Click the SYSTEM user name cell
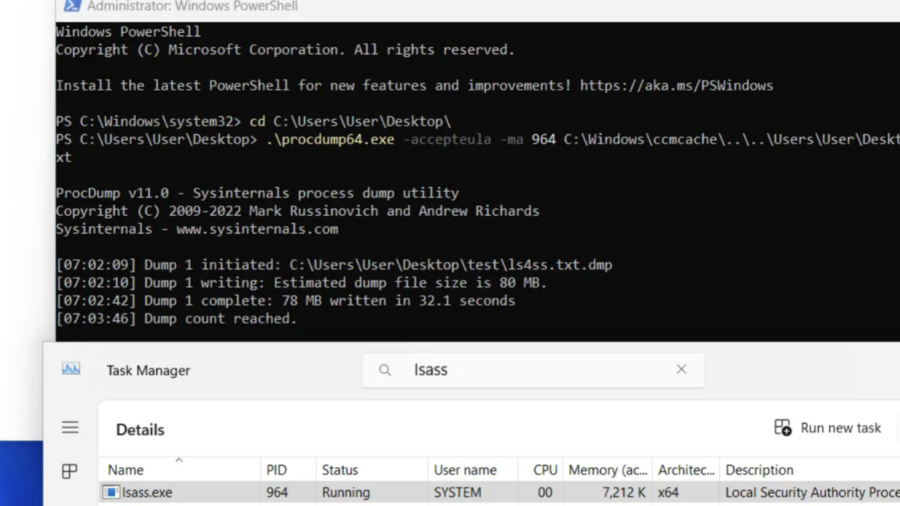The width and height of the screenshot is (900, 506). point(457,492)
